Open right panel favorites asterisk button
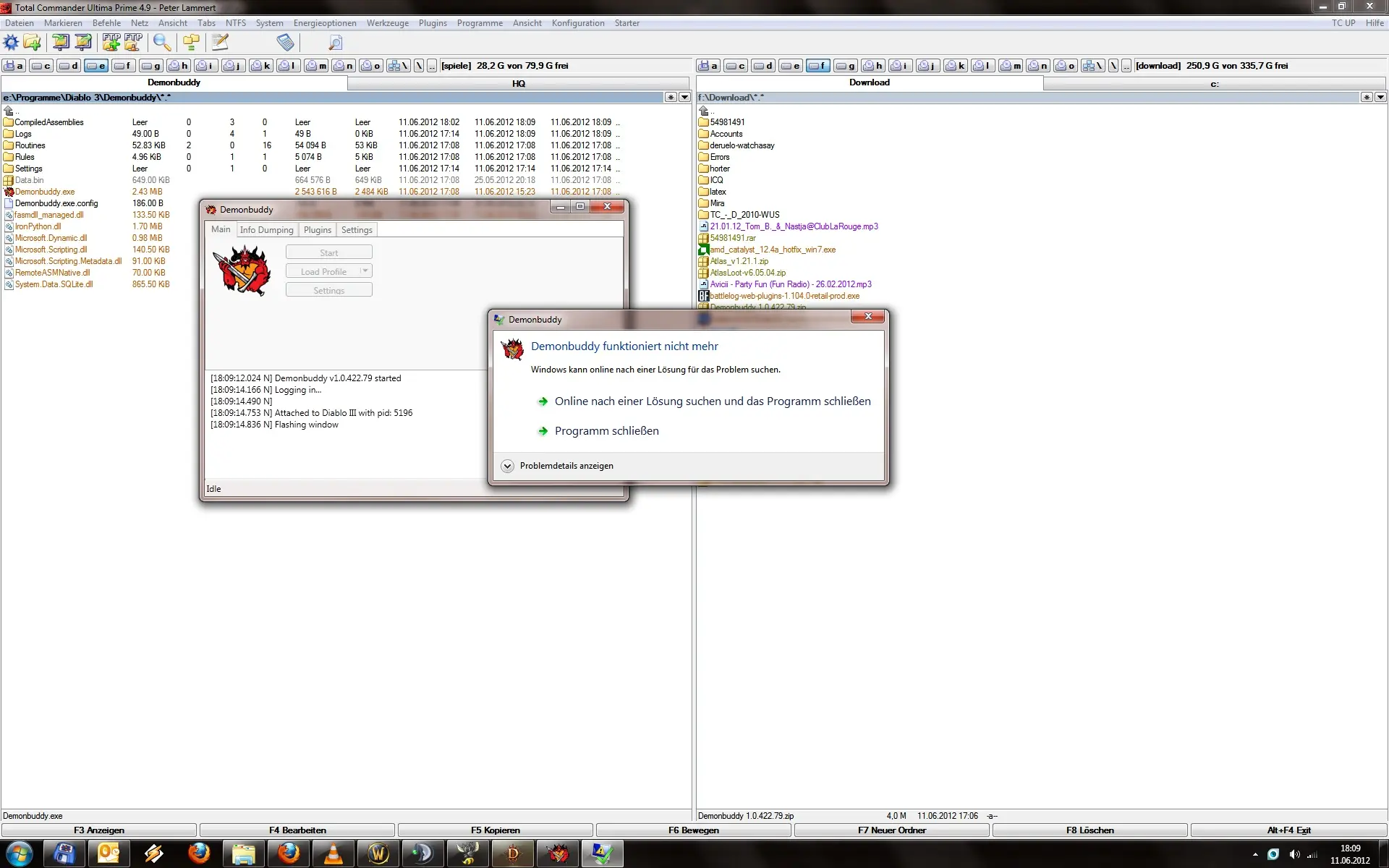Viewport: 1389px width, 868px height. coord(1367,97)
